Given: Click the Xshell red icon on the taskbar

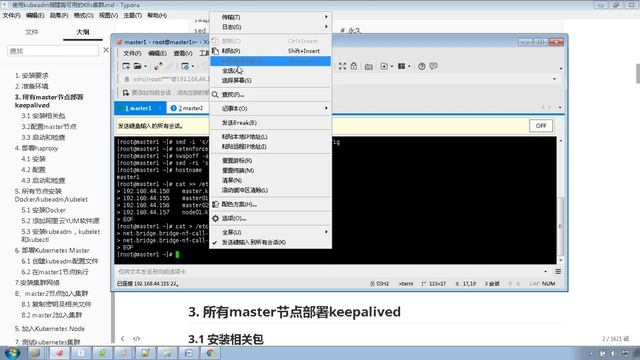Looking at the screenshot, I should (60, 353).
